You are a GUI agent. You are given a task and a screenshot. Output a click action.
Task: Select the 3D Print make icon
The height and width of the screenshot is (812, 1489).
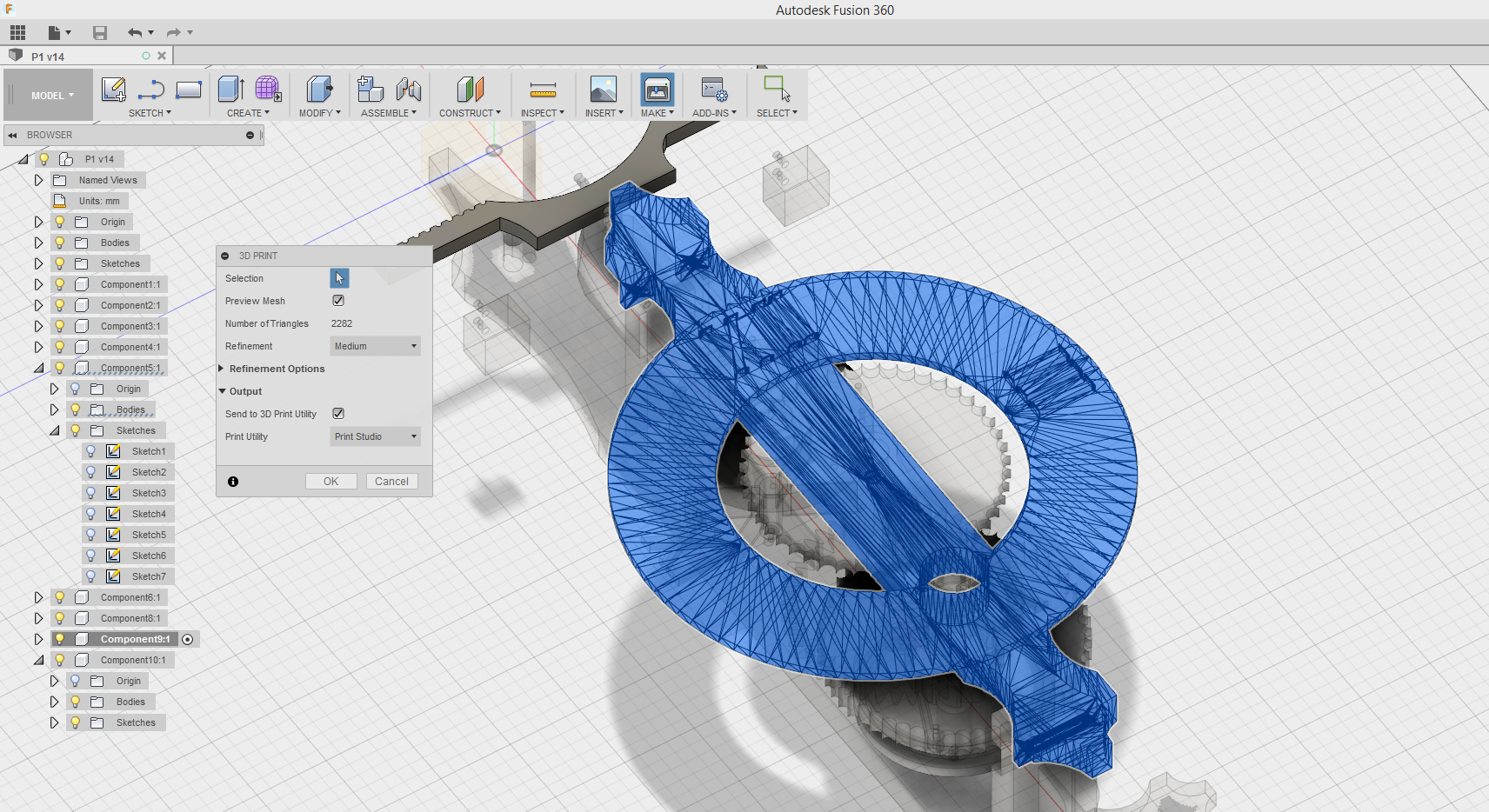[x=658, y=89]
